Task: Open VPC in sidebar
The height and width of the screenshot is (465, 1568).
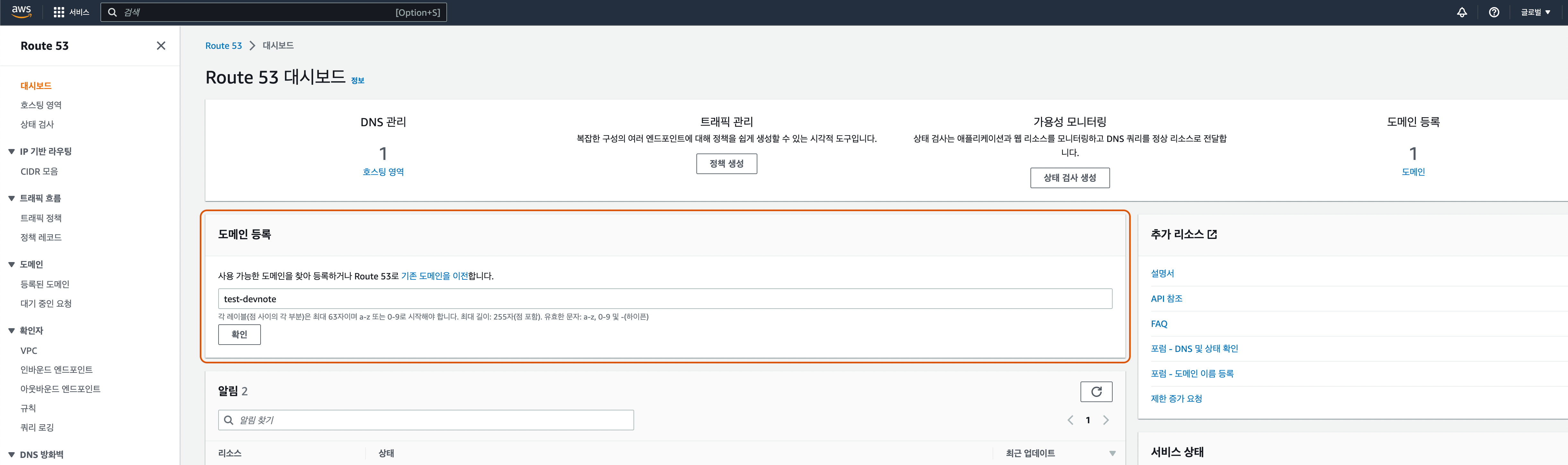Action: [x=29, y=351]
